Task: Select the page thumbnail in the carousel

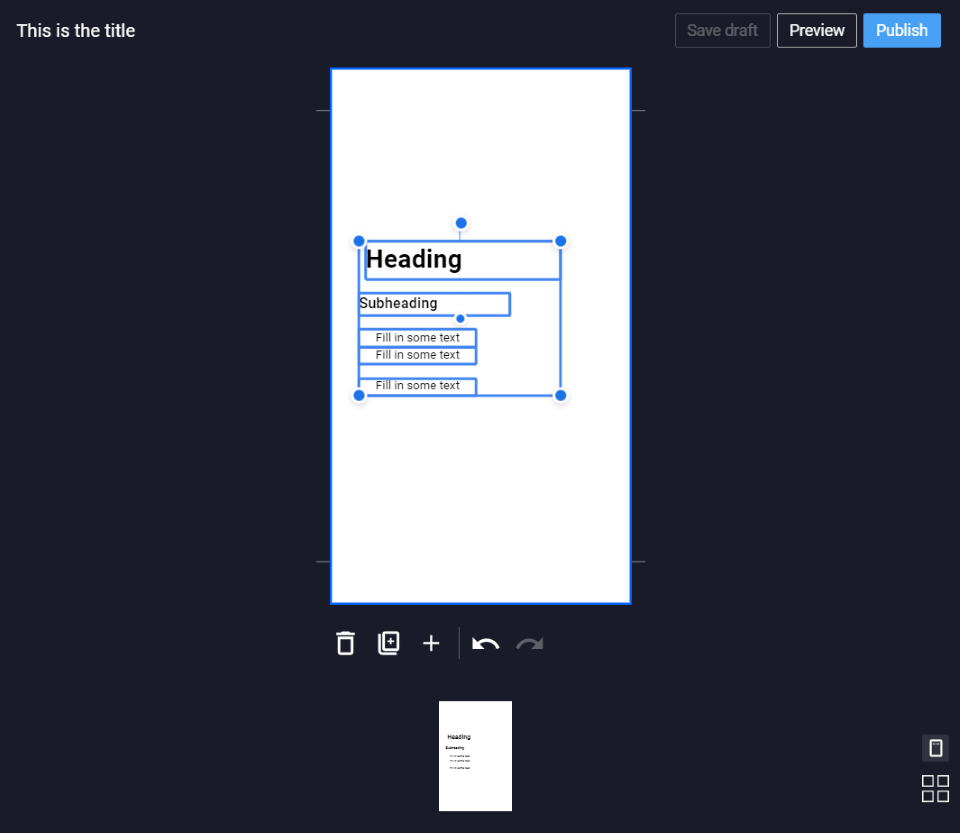Action: [x=475, y=756]
